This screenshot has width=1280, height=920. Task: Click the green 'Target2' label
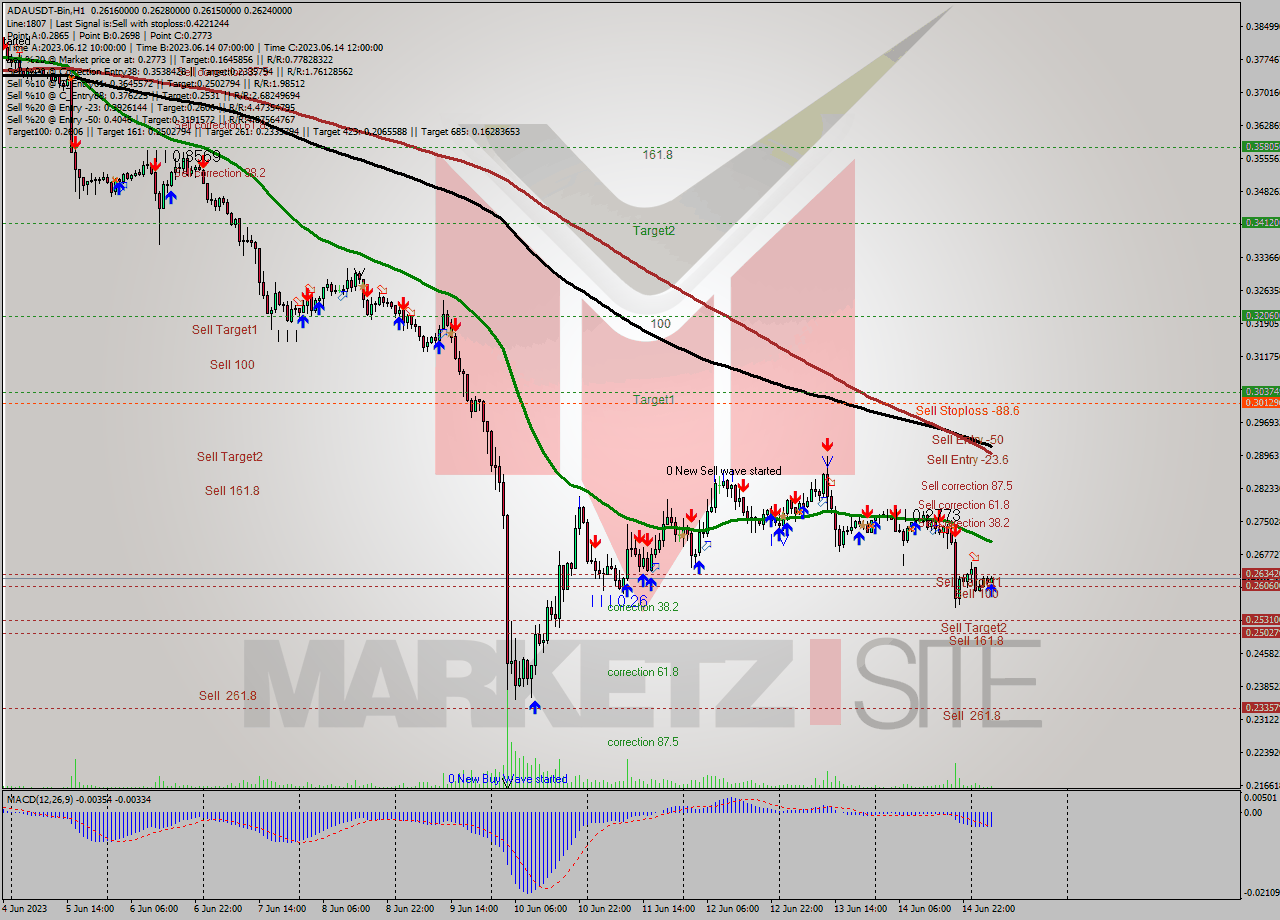click(653, 230)
